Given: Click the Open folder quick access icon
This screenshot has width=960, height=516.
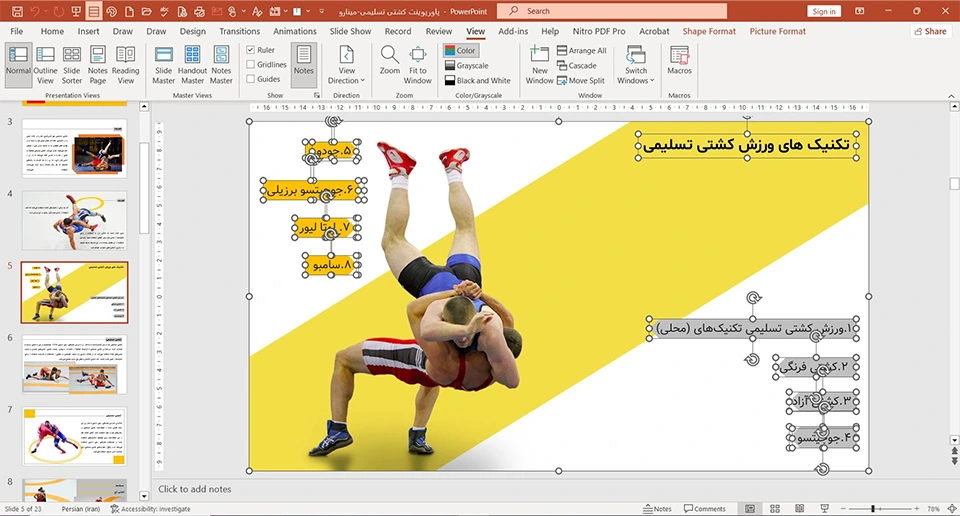Looking at the screenshot, I should [146, 11].
